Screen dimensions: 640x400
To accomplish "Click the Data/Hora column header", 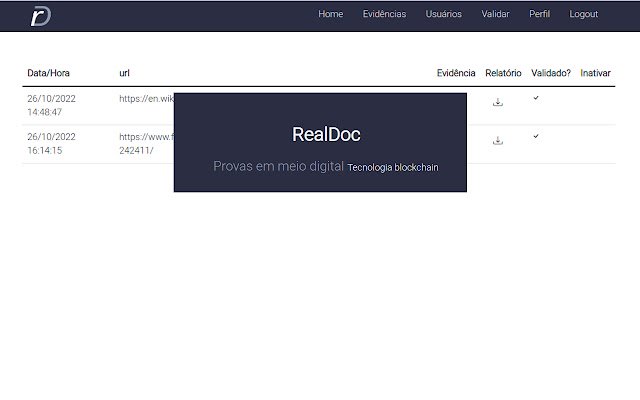I will click(x=48, y=73).
